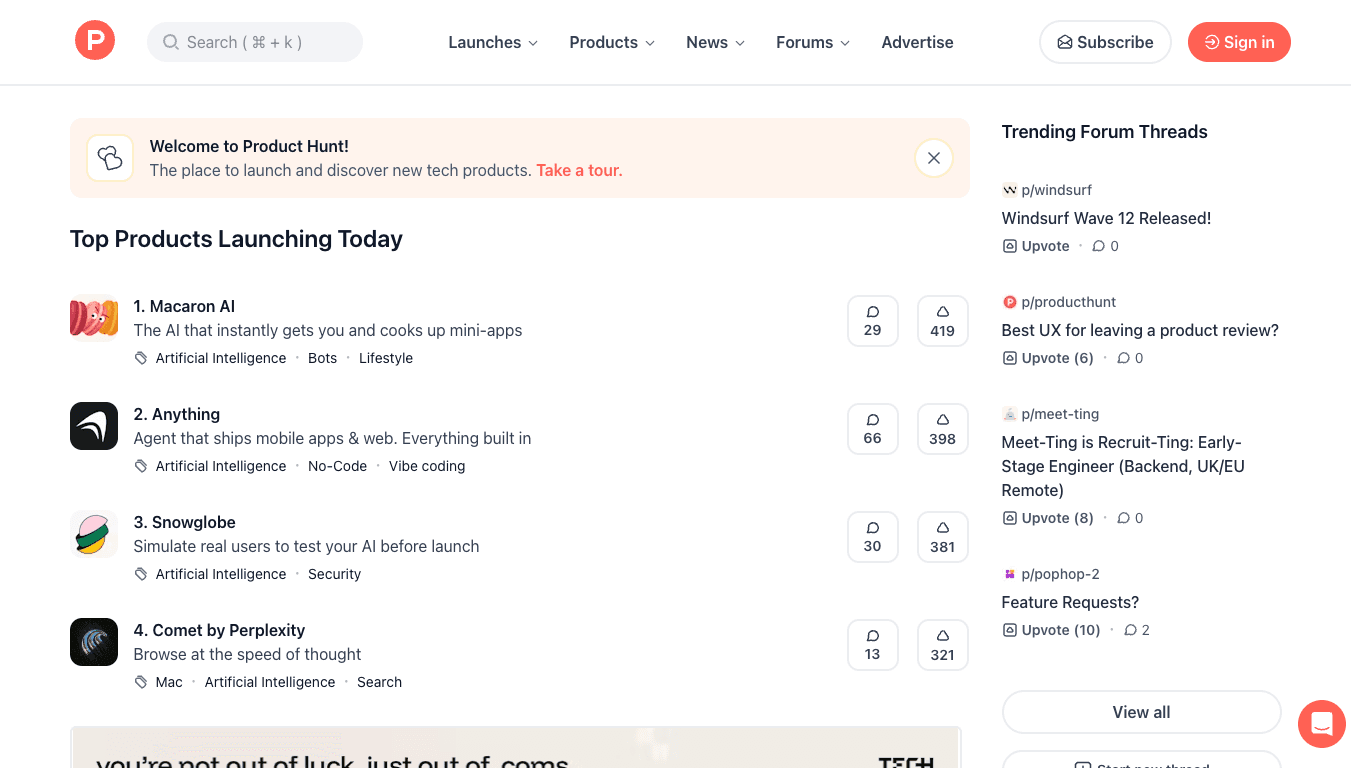Click the search magnifier icon
This screenshot has height=768, width=1366.
click(170, 42)
